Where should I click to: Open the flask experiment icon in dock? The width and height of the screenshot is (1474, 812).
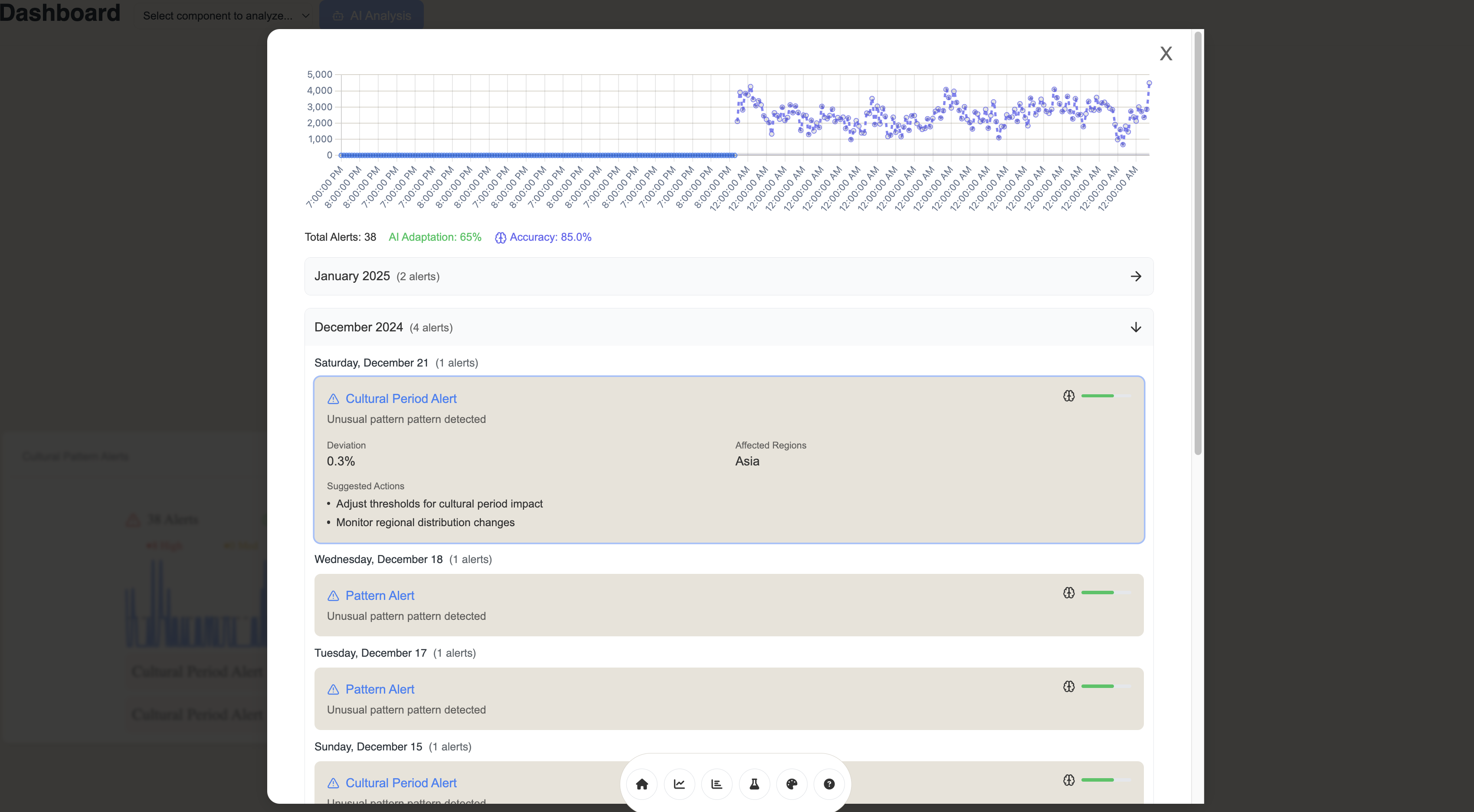[x=754, y=784]
